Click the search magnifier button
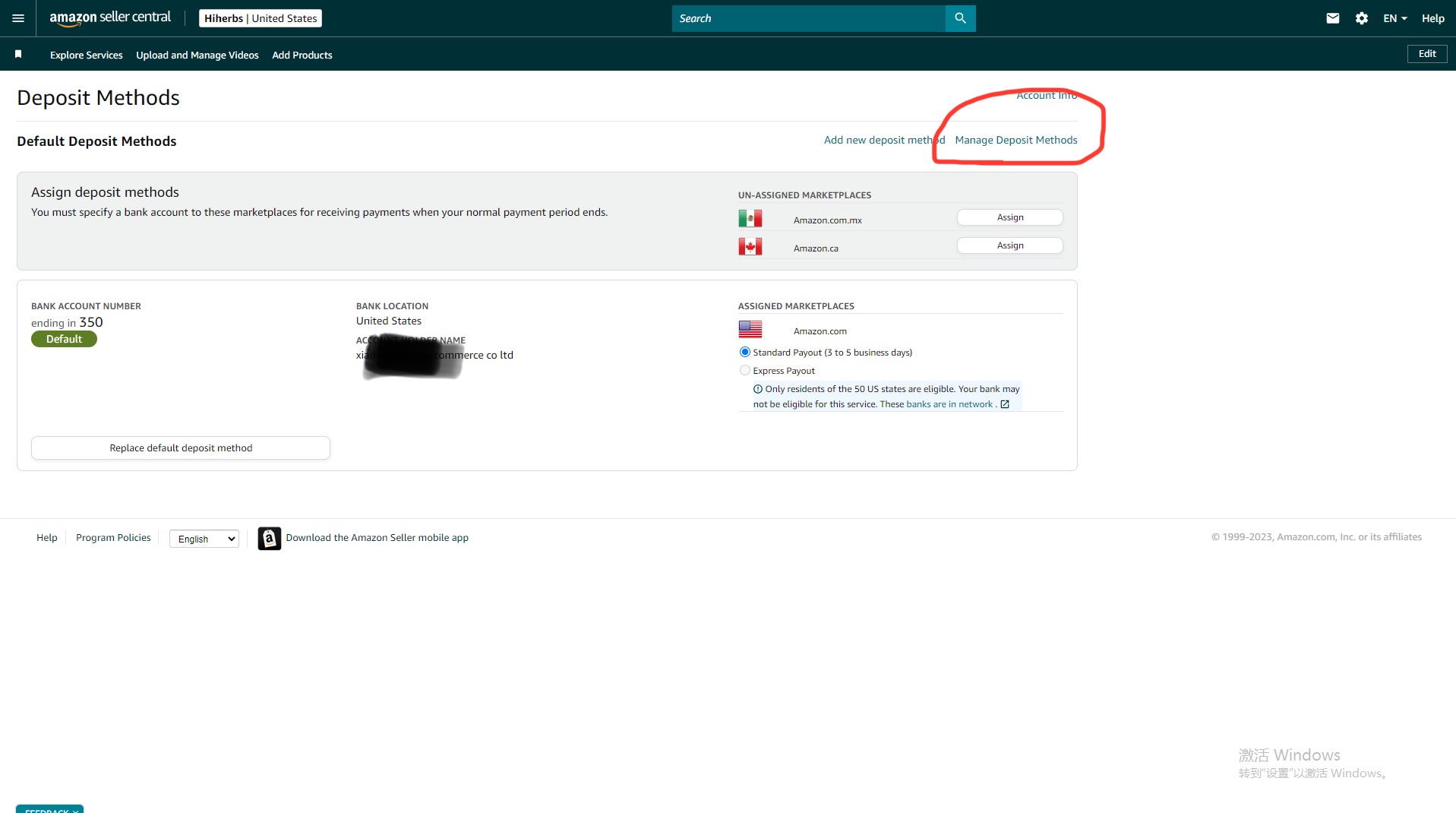1456x813 pixels. click(x=960, y=18)
